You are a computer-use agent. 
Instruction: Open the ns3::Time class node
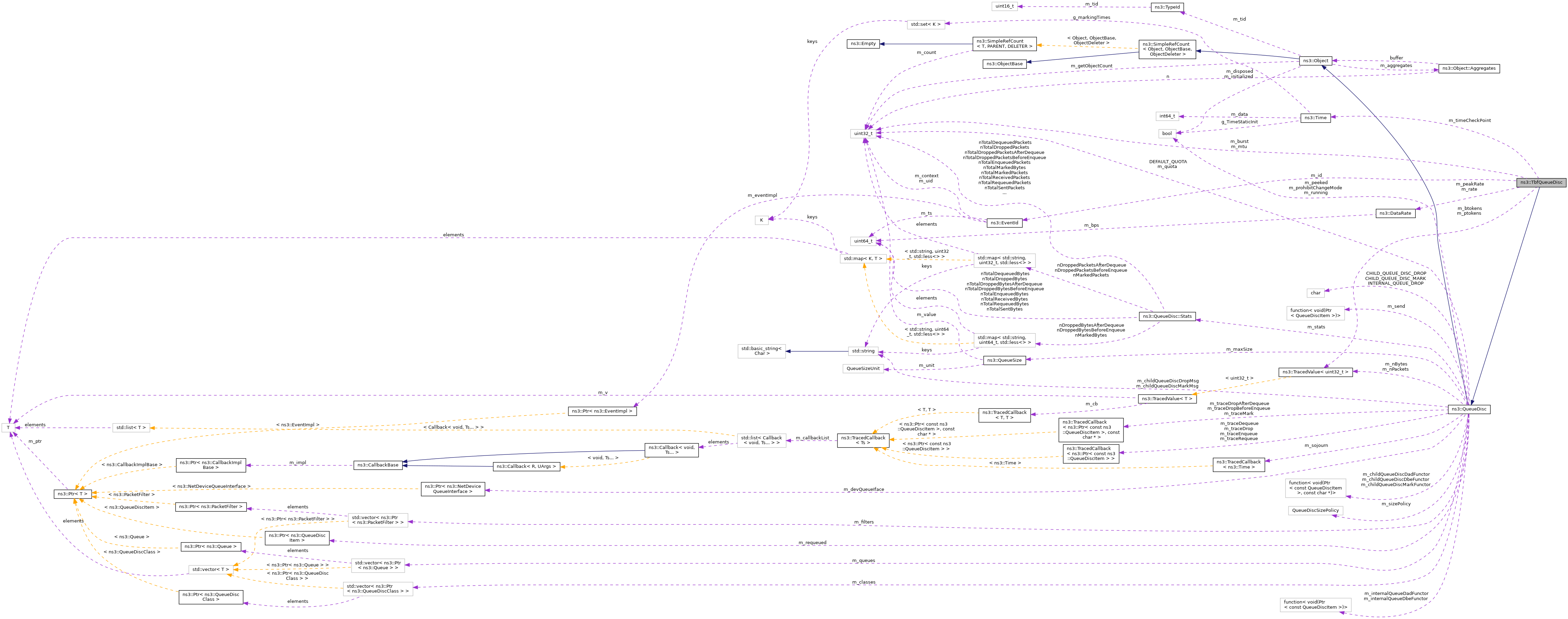[1315, 118]
